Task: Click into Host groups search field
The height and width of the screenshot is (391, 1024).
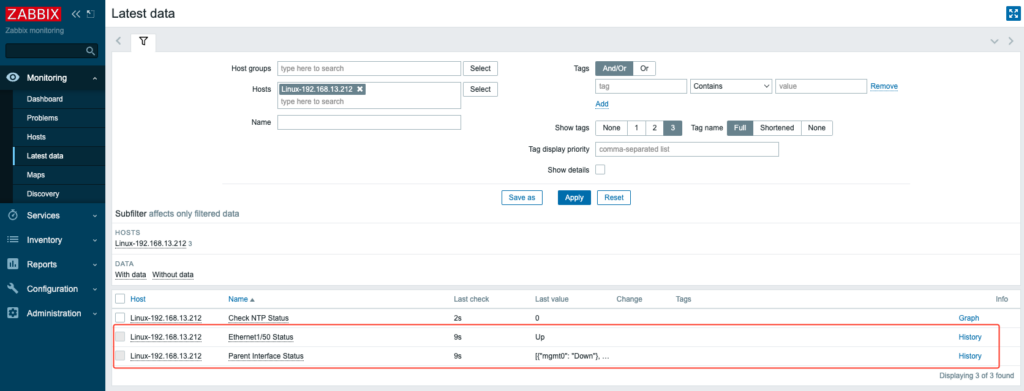Action: (x=369, y=68)
